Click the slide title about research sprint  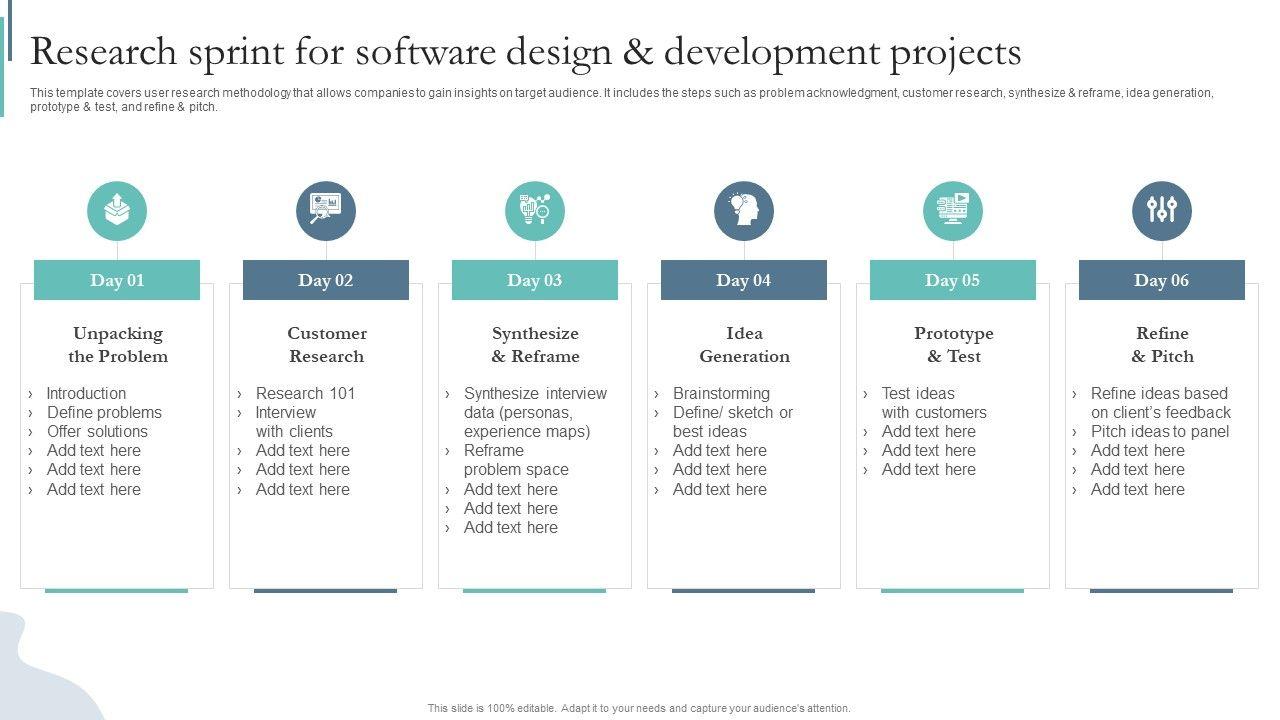coord(526,52)
